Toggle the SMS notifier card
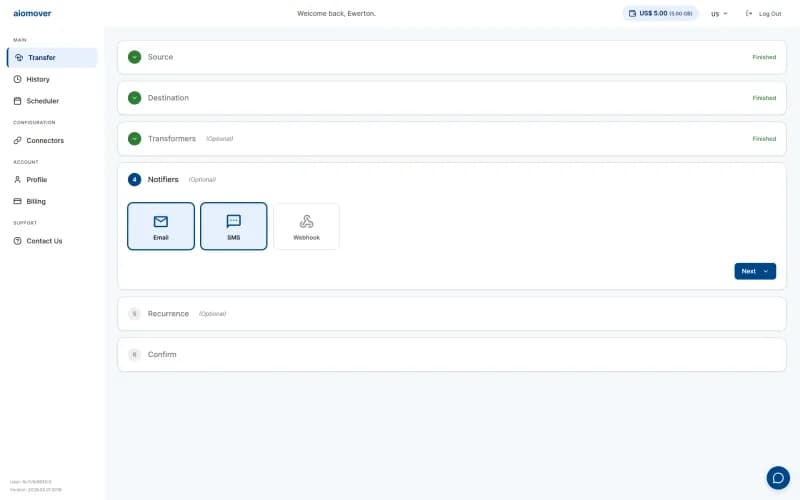Screen dimensions: 800x500 click(x=234, y=226)
